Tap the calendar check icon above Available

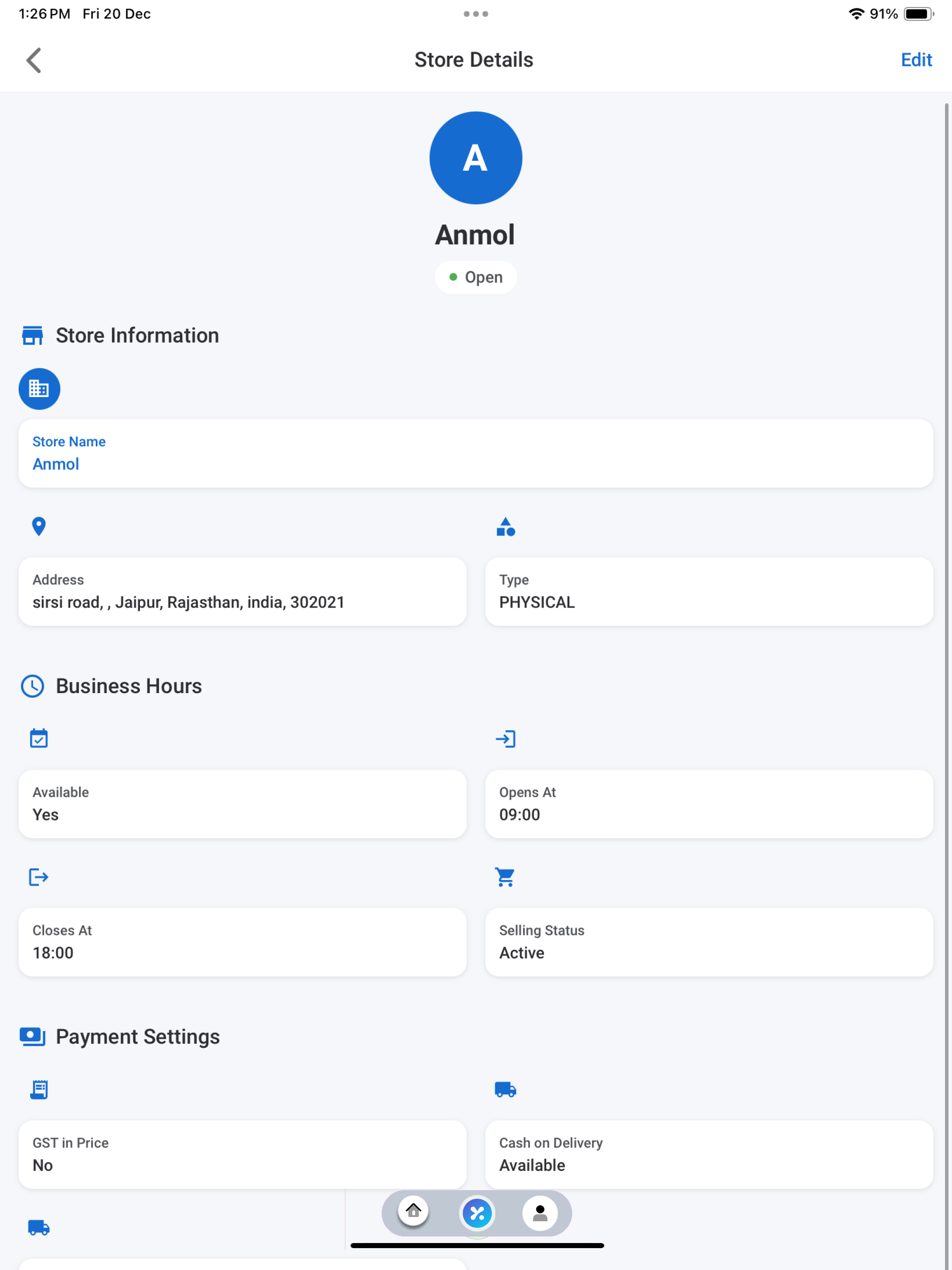click(x=39, y=738)
